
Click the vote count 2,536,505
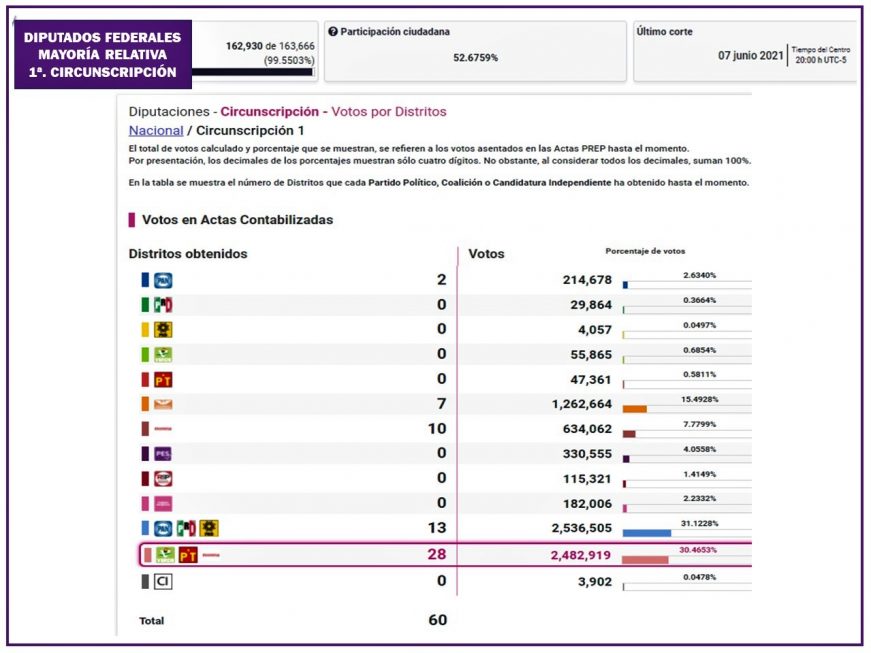(582, 528)
